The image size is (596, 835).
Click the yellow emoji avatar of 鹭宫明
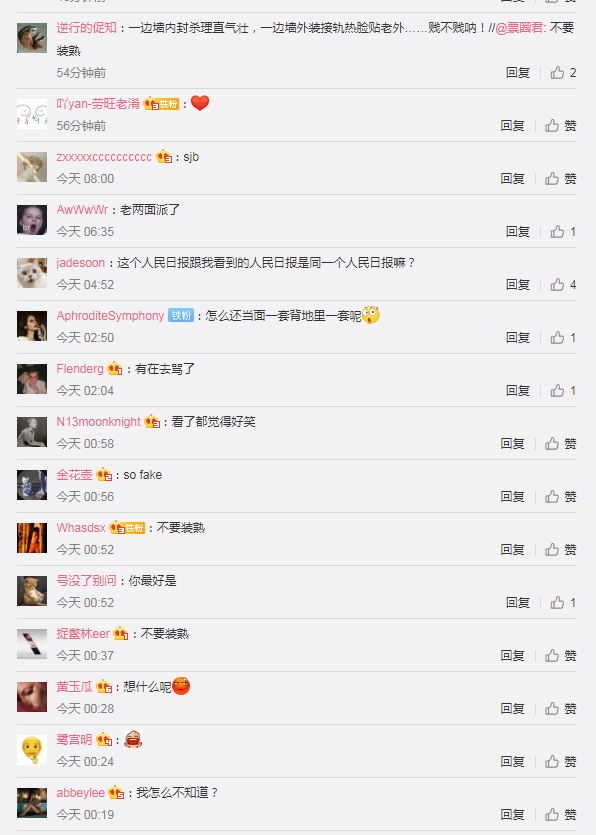point(32,750)
